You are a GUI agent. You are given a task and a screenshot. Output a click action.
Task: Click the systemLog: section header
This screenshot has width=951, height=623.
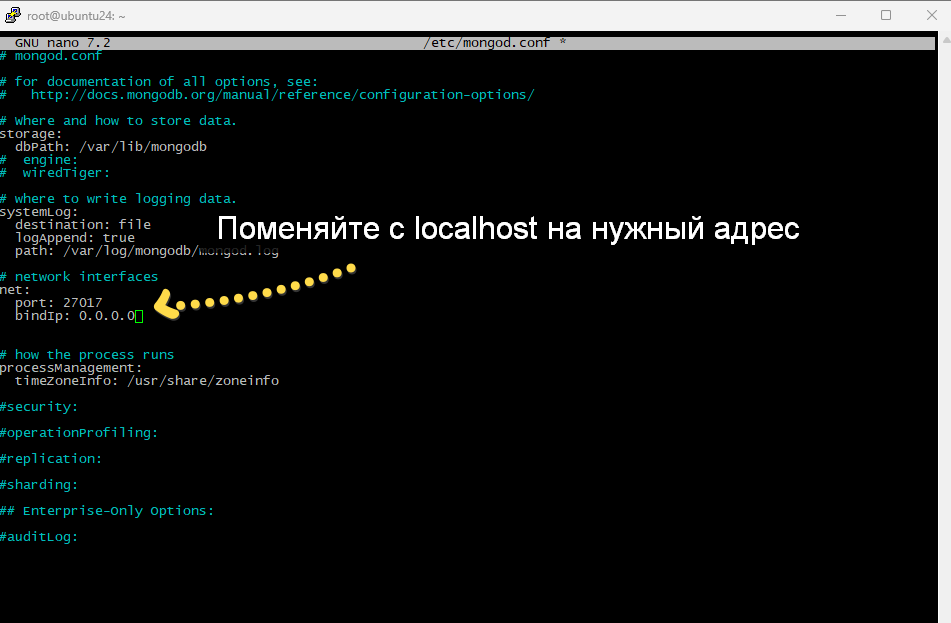[38, 211]
